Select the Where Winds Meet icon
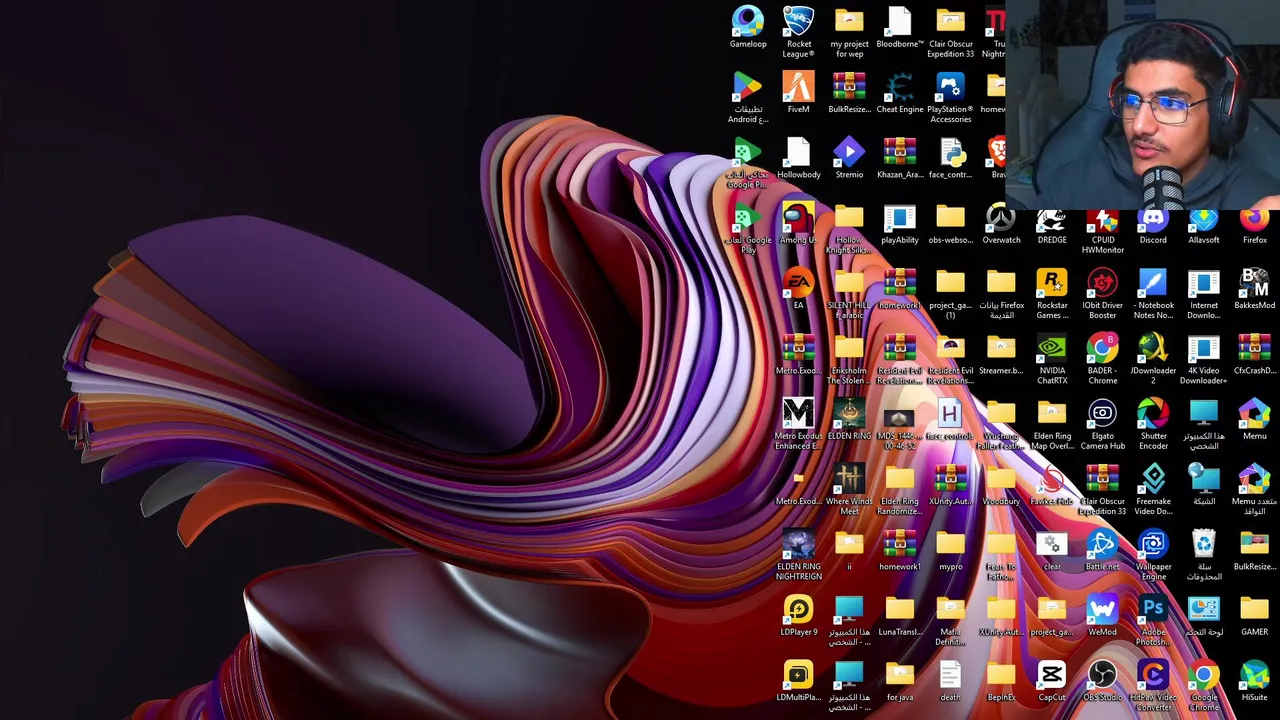 point(849,490)
